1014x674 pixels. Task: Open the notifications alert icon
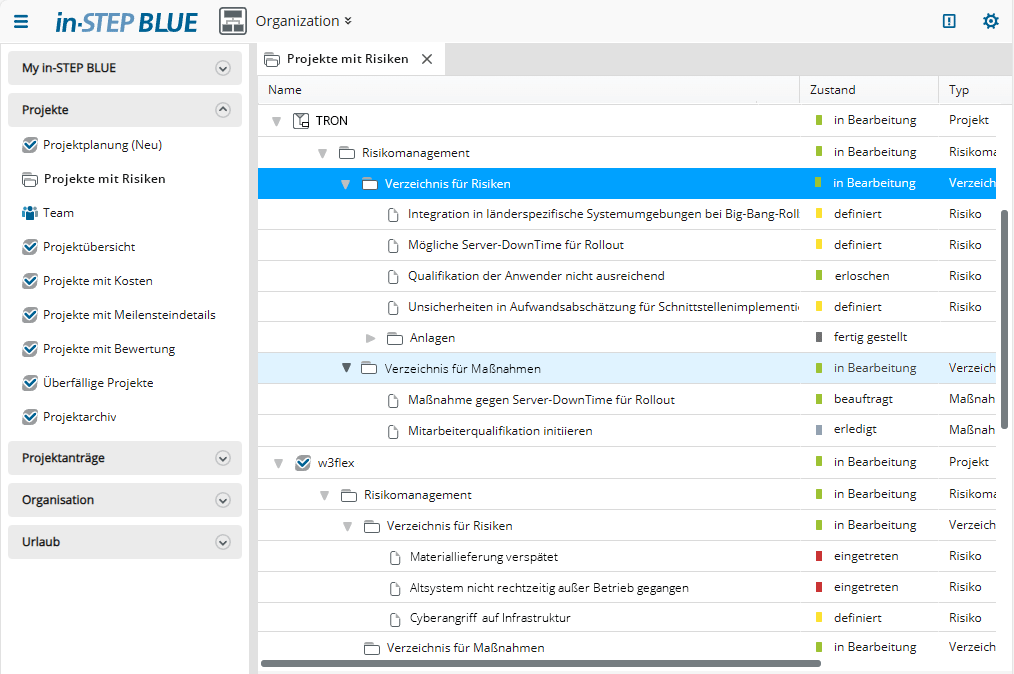pyautogui.click(x=949, y=21)
